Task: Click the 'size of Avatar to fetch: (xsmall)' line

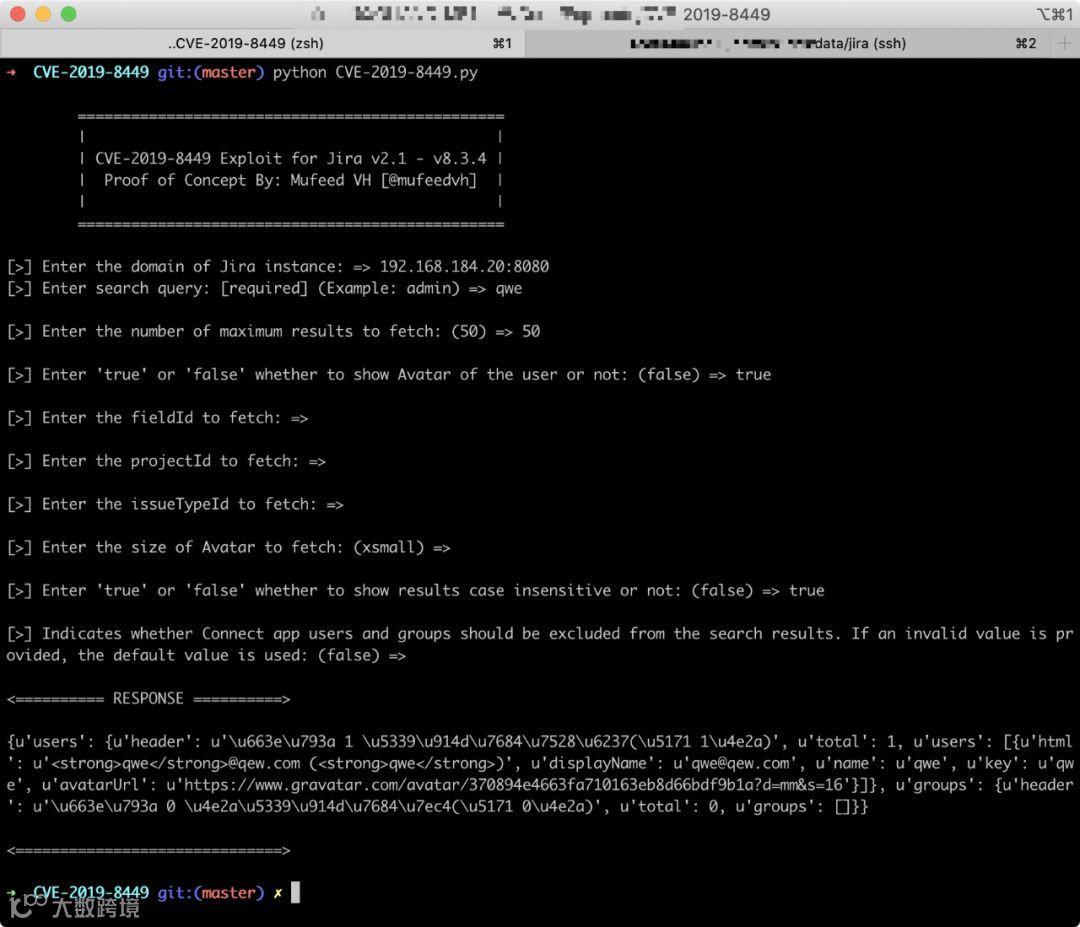Action: [229, 548]
